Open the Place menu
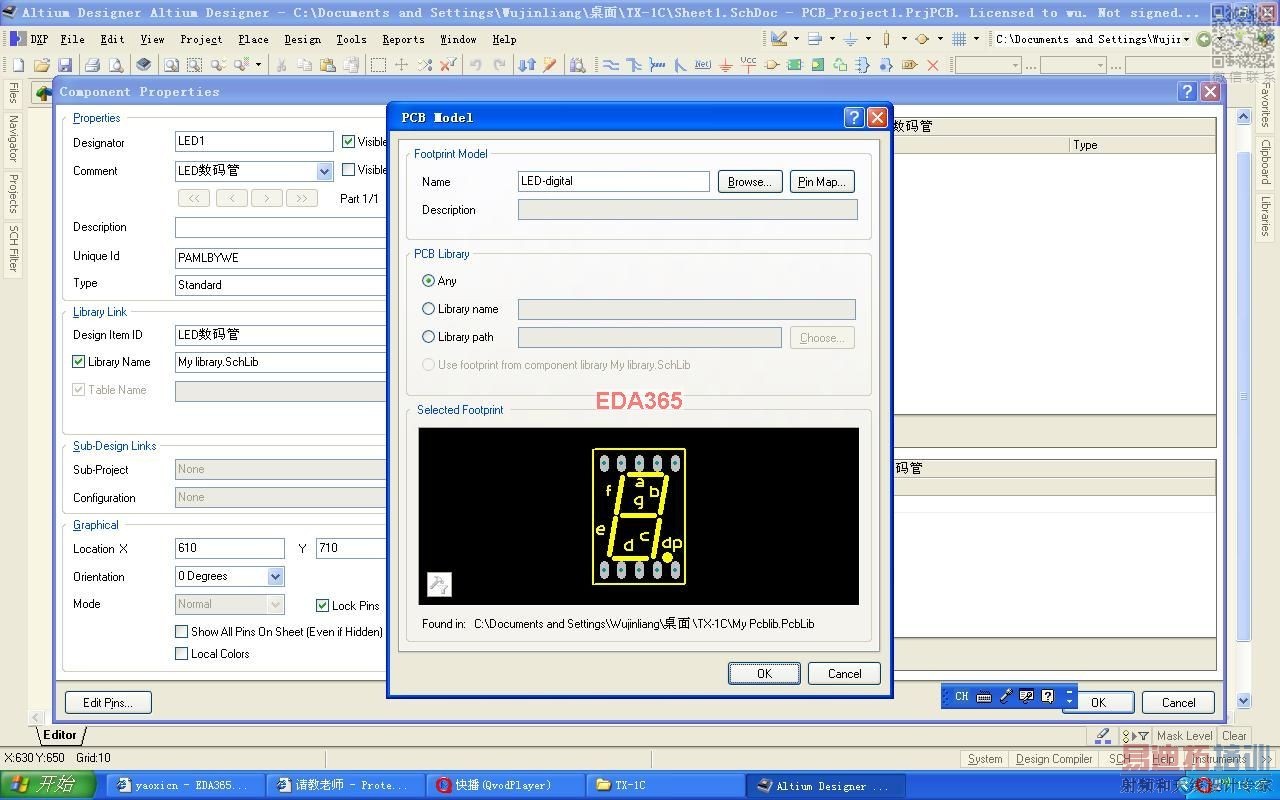 pos(253,39)
